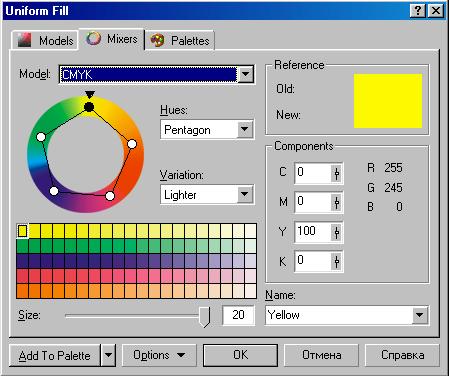Click the K component slider popup button
Viewport: 449px width, 376px height.
pos(337,261)
